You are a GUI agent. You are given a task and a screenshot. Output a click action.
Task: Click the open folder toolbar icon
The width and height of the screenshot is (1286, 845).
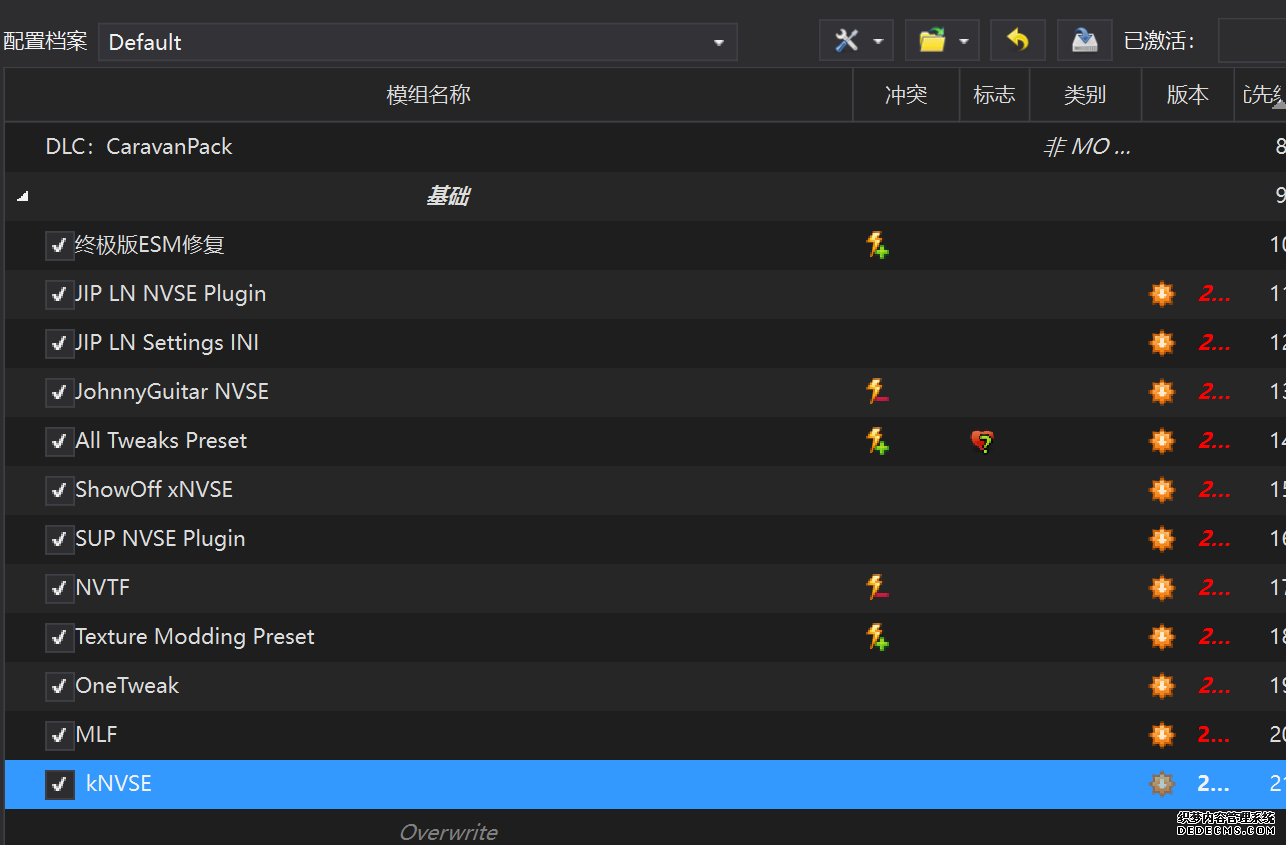tap(932, 41)
